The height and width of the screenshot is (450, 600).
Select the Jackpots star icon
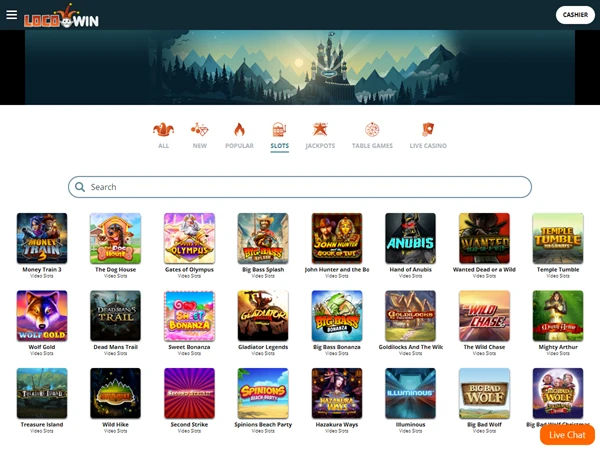(x=320, y=130)
